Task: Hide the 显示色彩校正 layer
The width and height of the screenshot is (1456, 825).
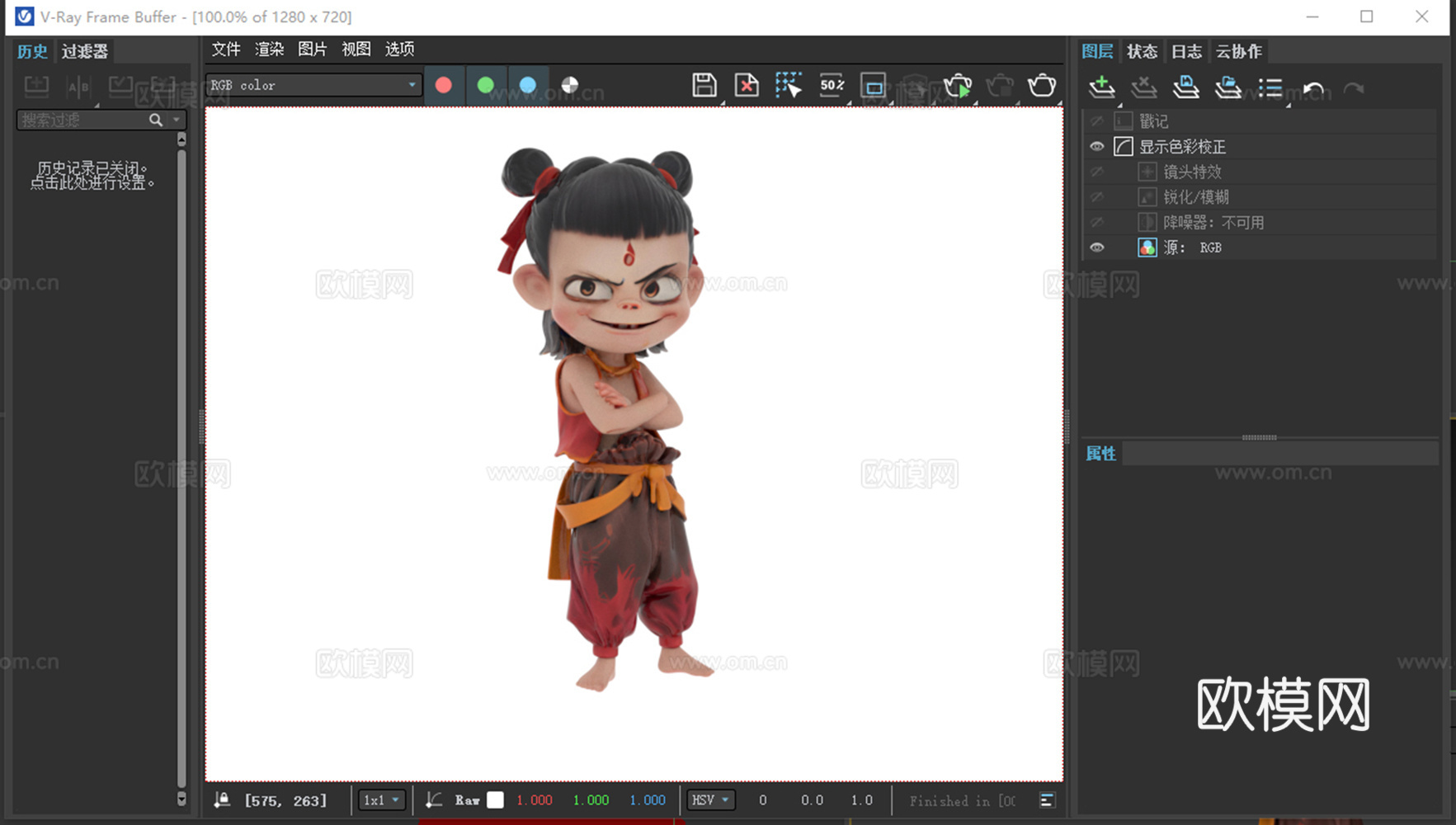Action: (x=1096, y=146)
